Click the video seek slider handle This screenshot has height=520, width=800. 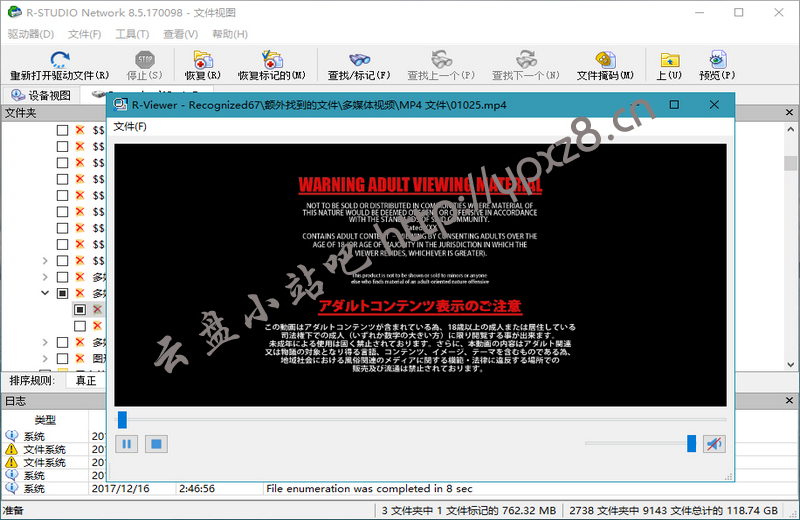click(122, 420)
